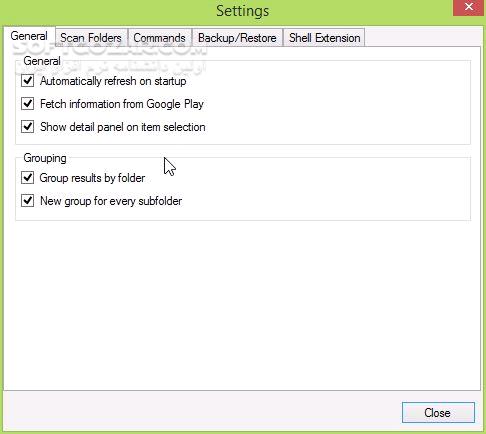This screenshot has height=434, width=486.
Task: Select the Backup/Restore tab
Action: [x=237, y=38]
